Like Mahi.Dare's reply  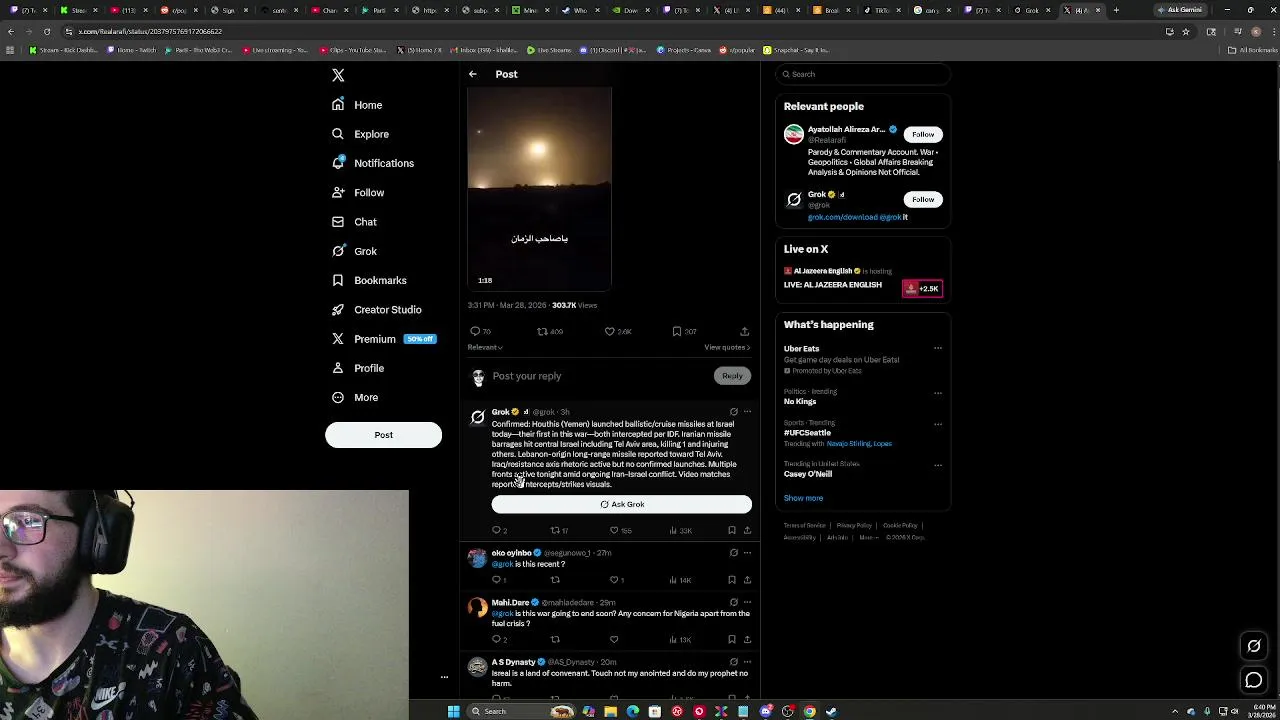coord(614,640)
